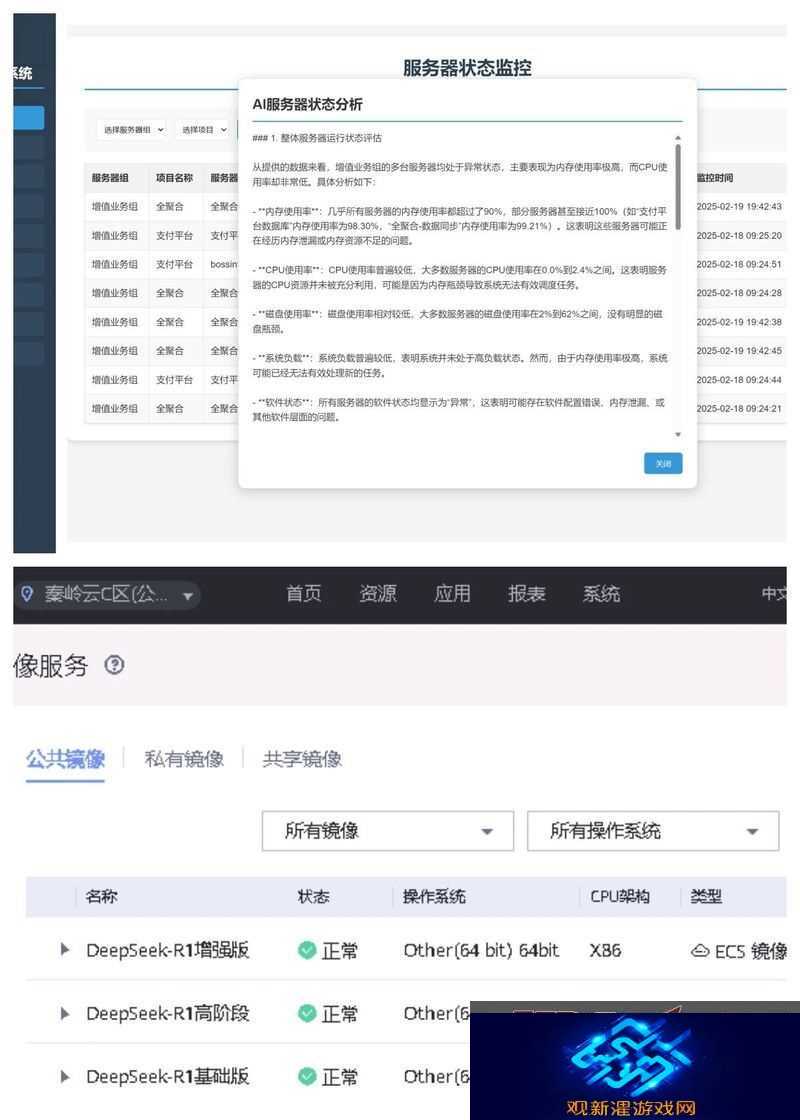The width and height of the screenshot is (800, 1120).
Task: Open the 所有操作系统 filter dropdown
Action: 653,831
